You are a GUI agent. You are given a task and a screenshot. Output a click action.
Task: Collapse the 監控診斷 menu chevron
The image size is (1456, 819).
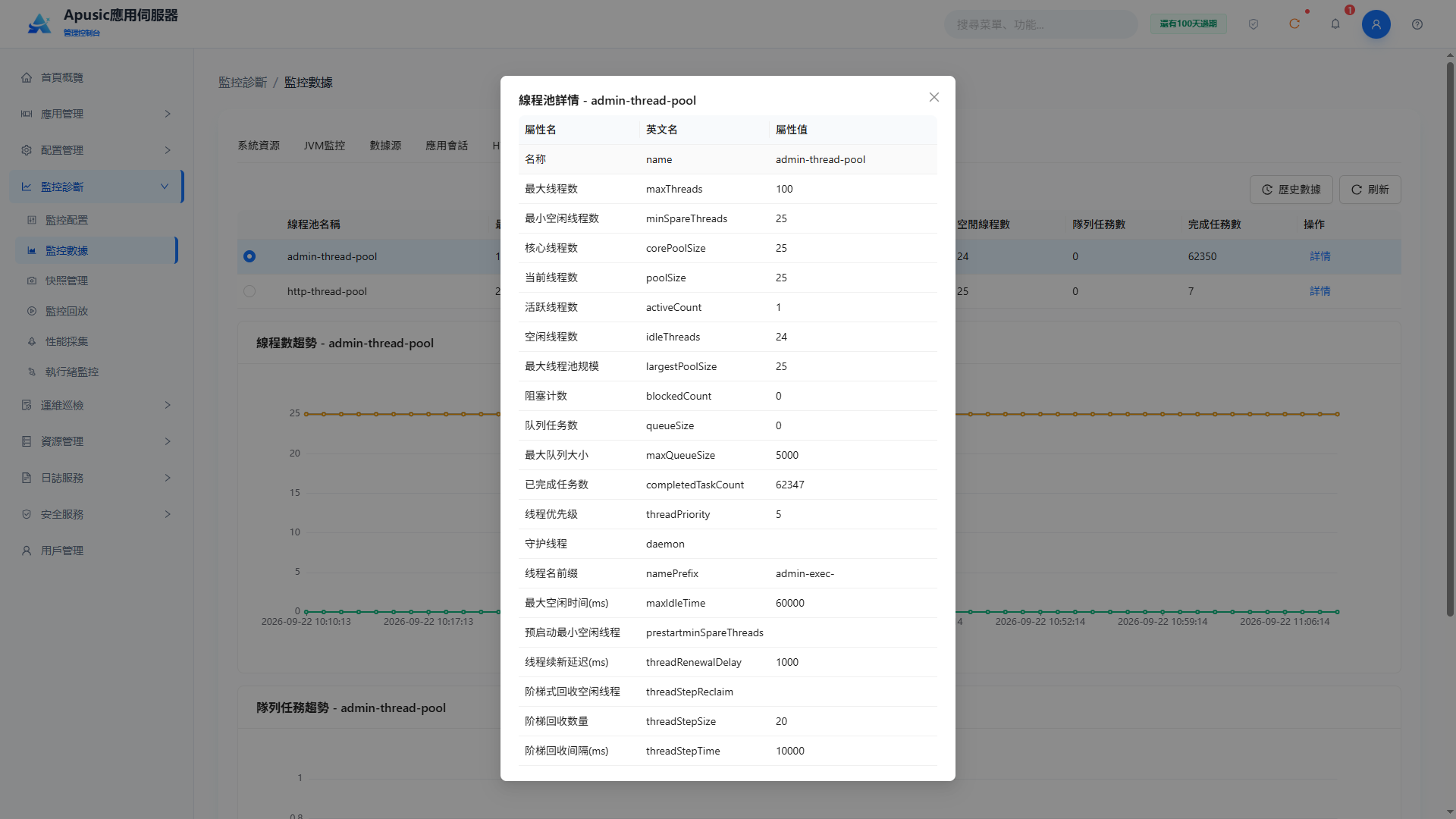[x=165, y=187]
